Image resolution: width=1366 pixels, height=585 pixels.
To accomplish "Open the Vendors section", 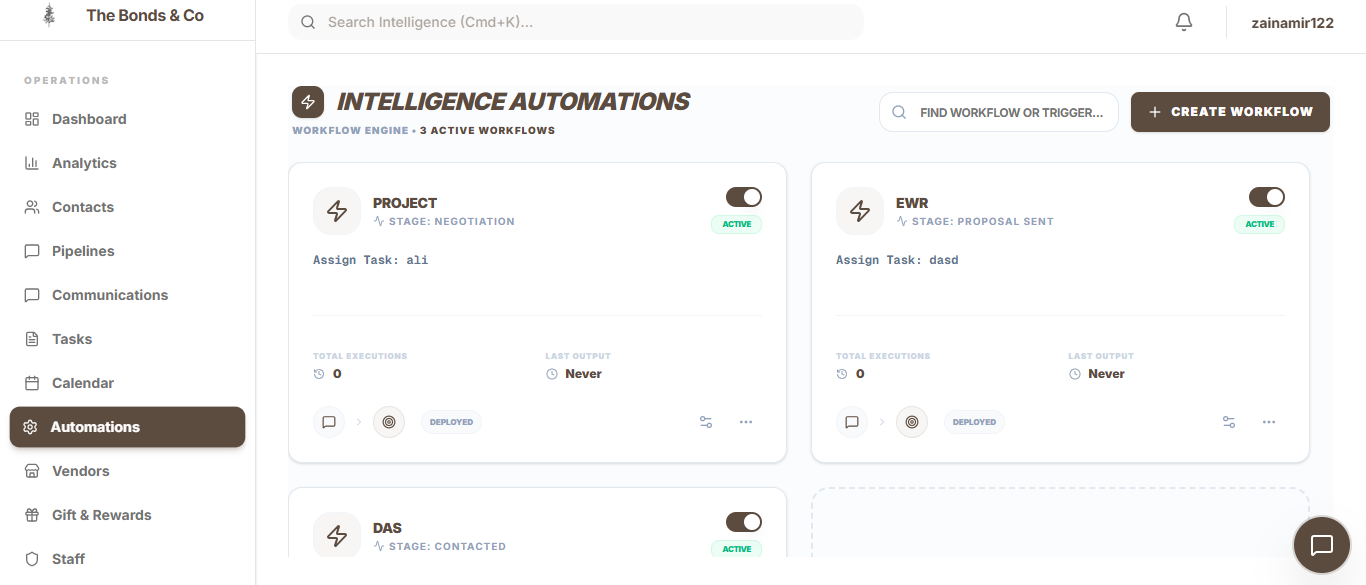I will coord(80,471).
